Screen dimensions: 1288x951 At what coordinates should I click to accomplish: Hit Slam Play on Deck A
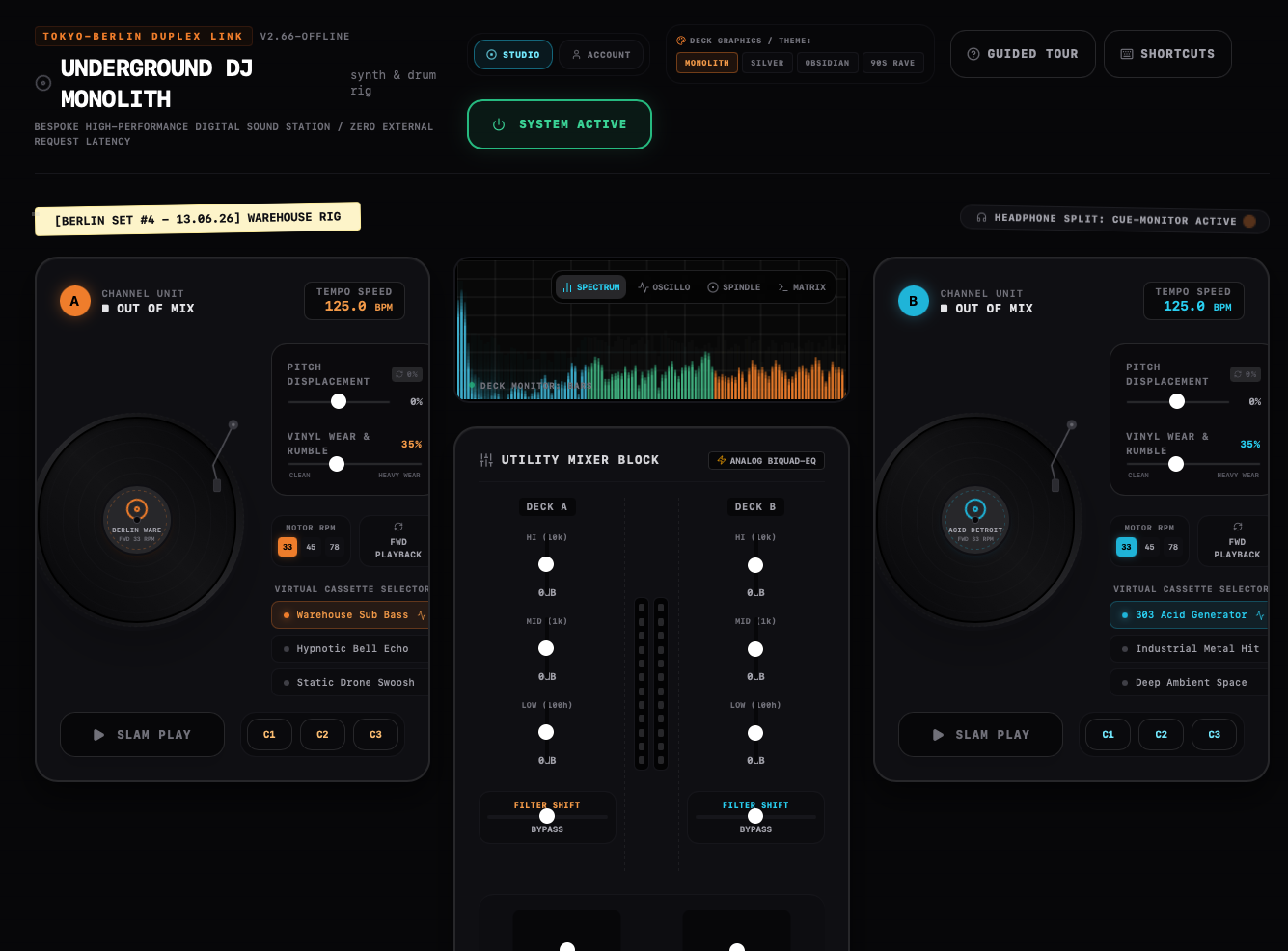coord(142,735)
